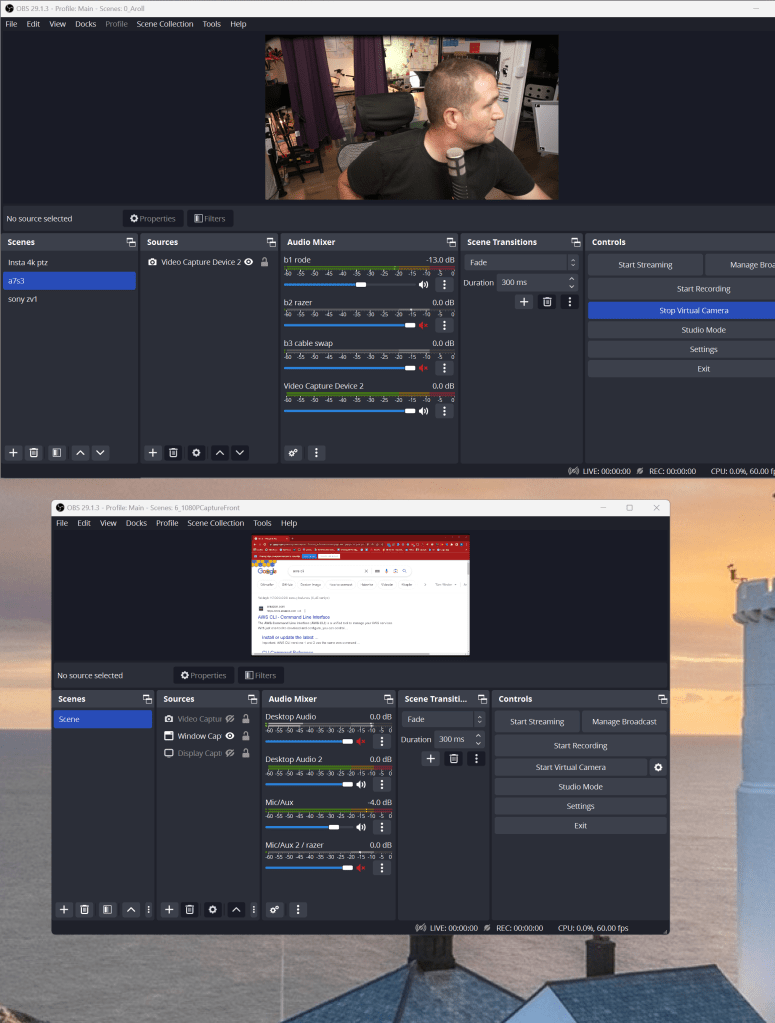Open transition properties menu in top OBS window

coord(570,301)
